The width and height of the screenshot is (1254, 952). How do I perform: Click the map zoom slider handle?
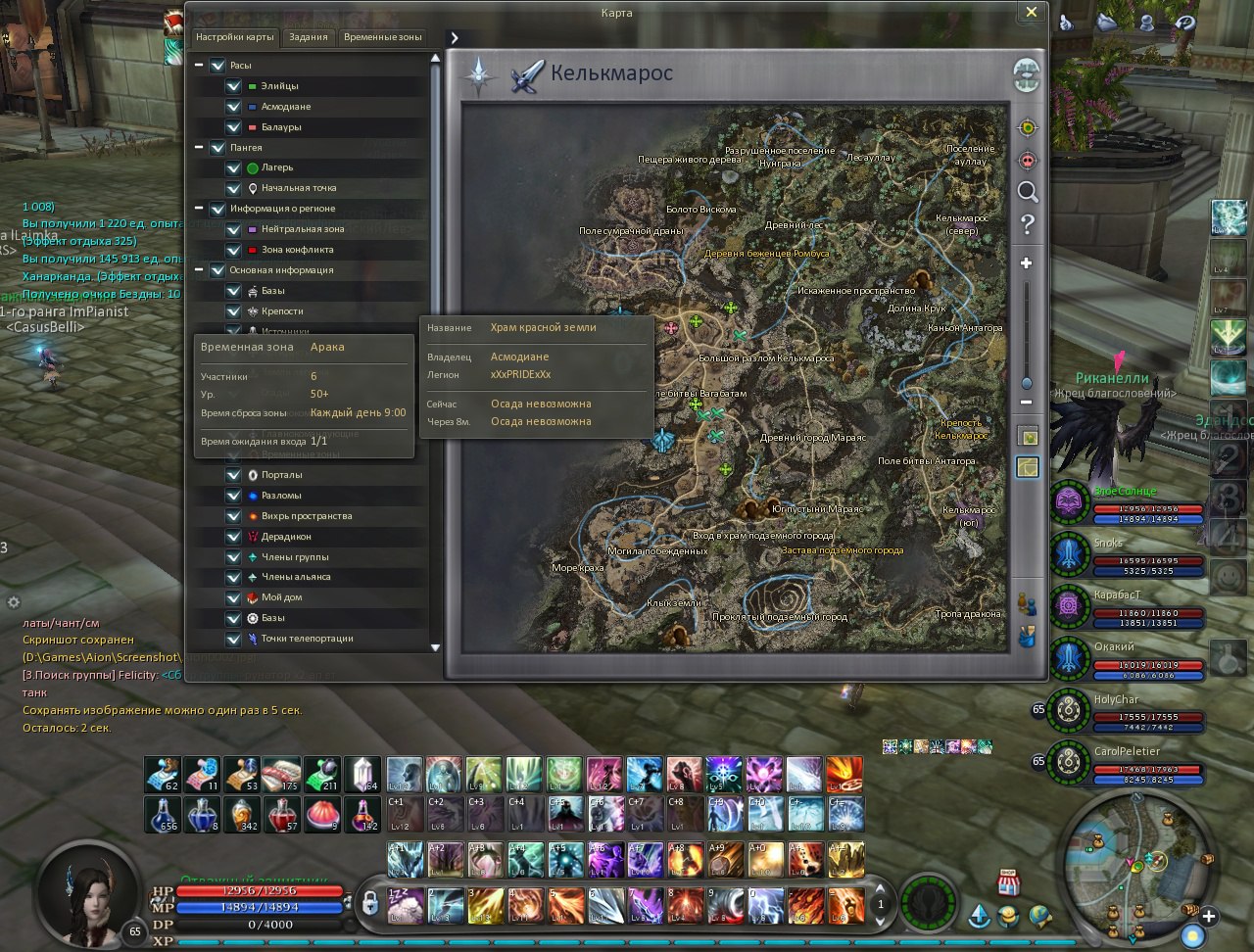tap(1027, 384)
